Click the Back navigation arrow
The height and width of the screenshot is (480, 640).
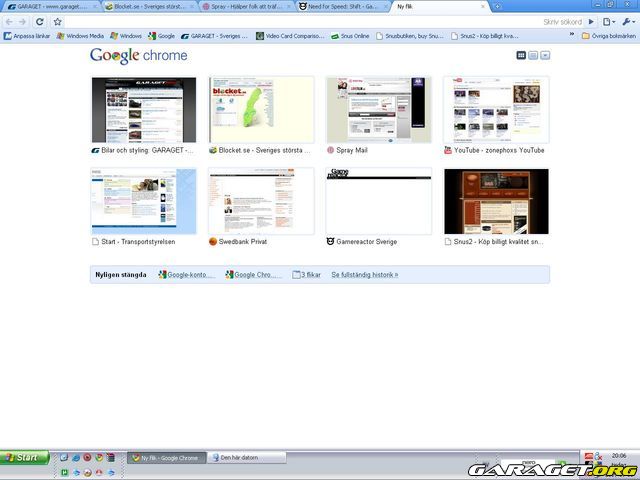click(8, 21)
